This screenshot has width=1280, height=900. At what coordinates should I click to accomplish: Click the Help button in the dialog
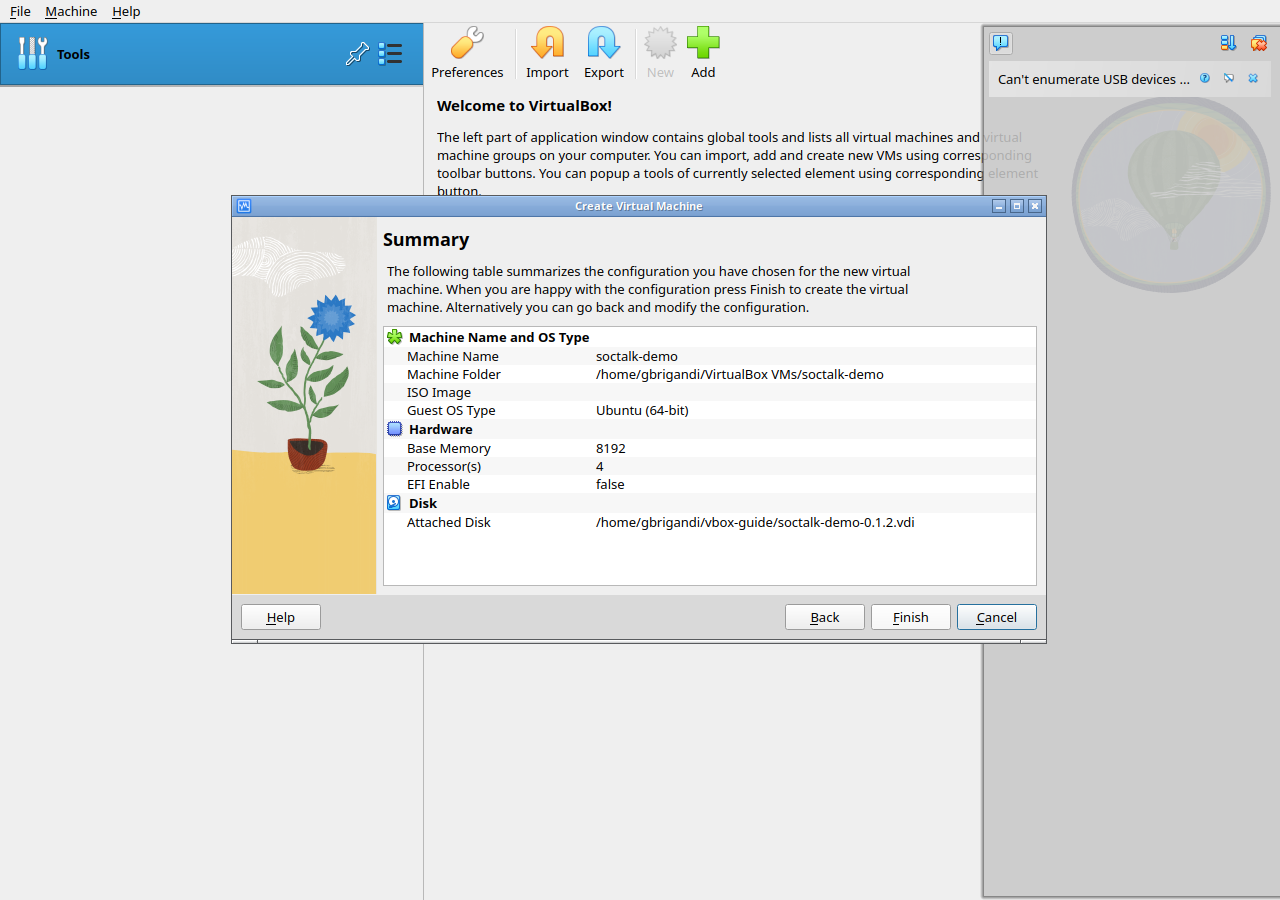281,617
